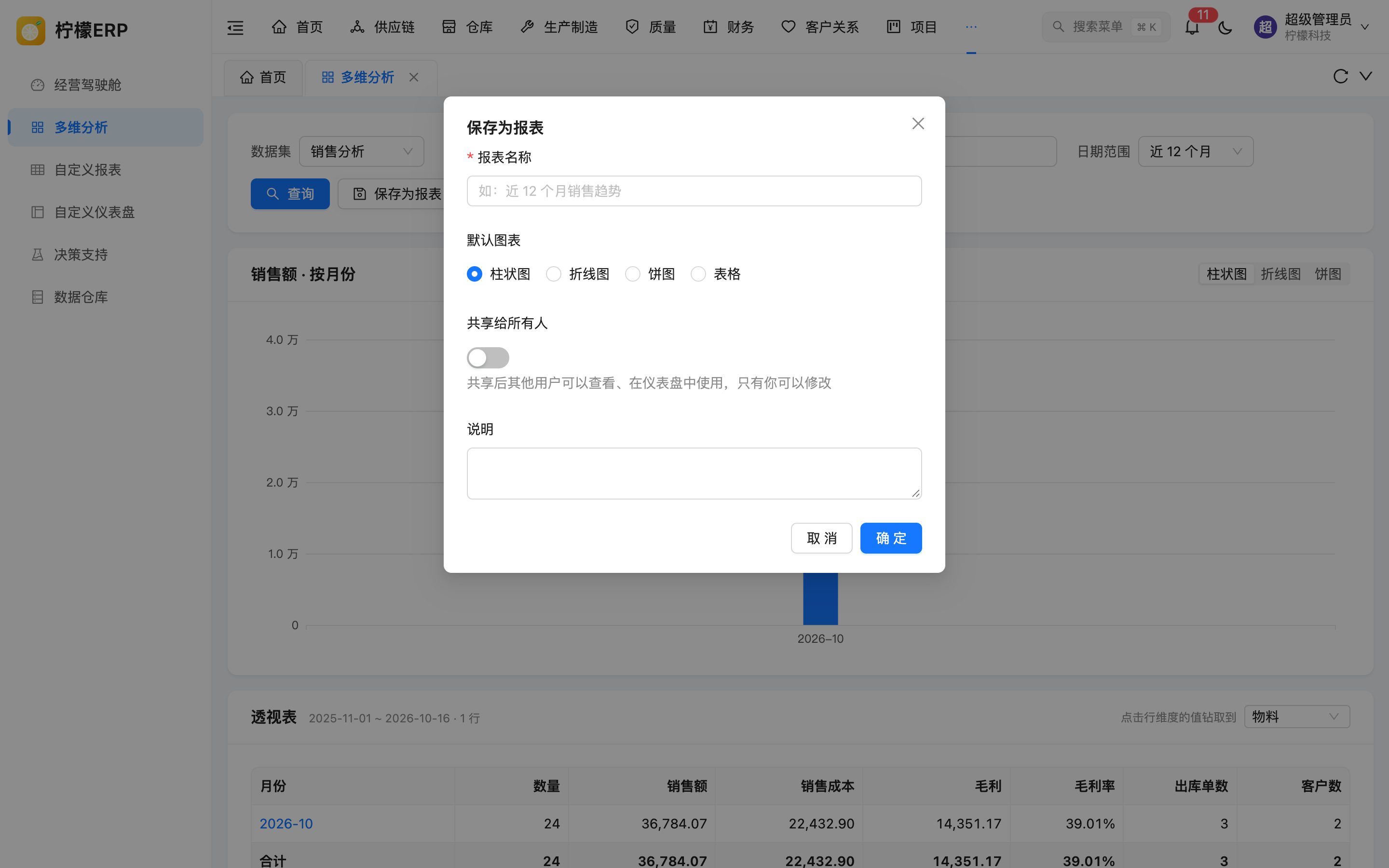The width and height of the screenshot is (1389, 868).
Task: Select the 饼图 radio option
Action: [x=632, y=274]
